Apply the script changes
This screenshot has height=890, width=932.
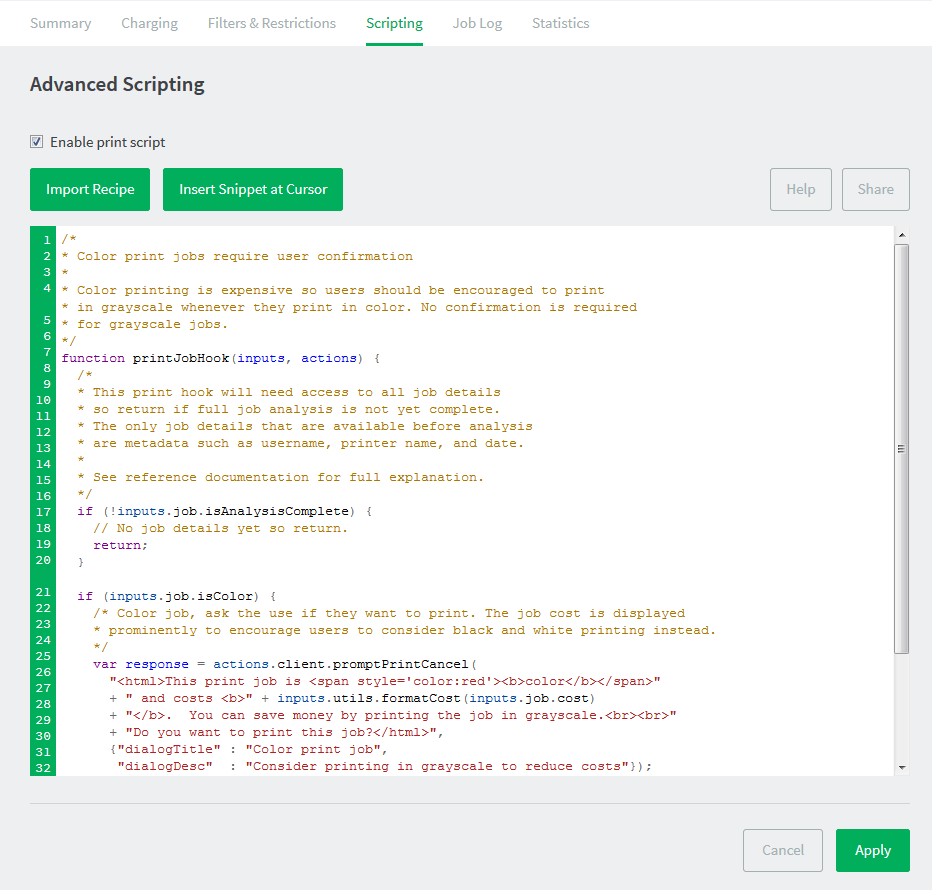(x=873, y=850)
